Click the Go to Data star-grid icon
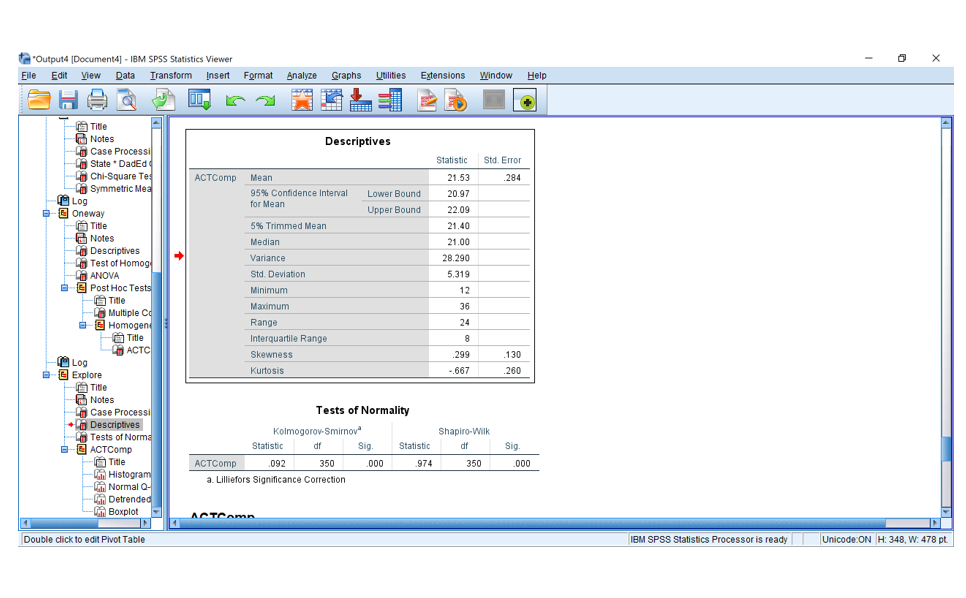 tap(302, 100)
